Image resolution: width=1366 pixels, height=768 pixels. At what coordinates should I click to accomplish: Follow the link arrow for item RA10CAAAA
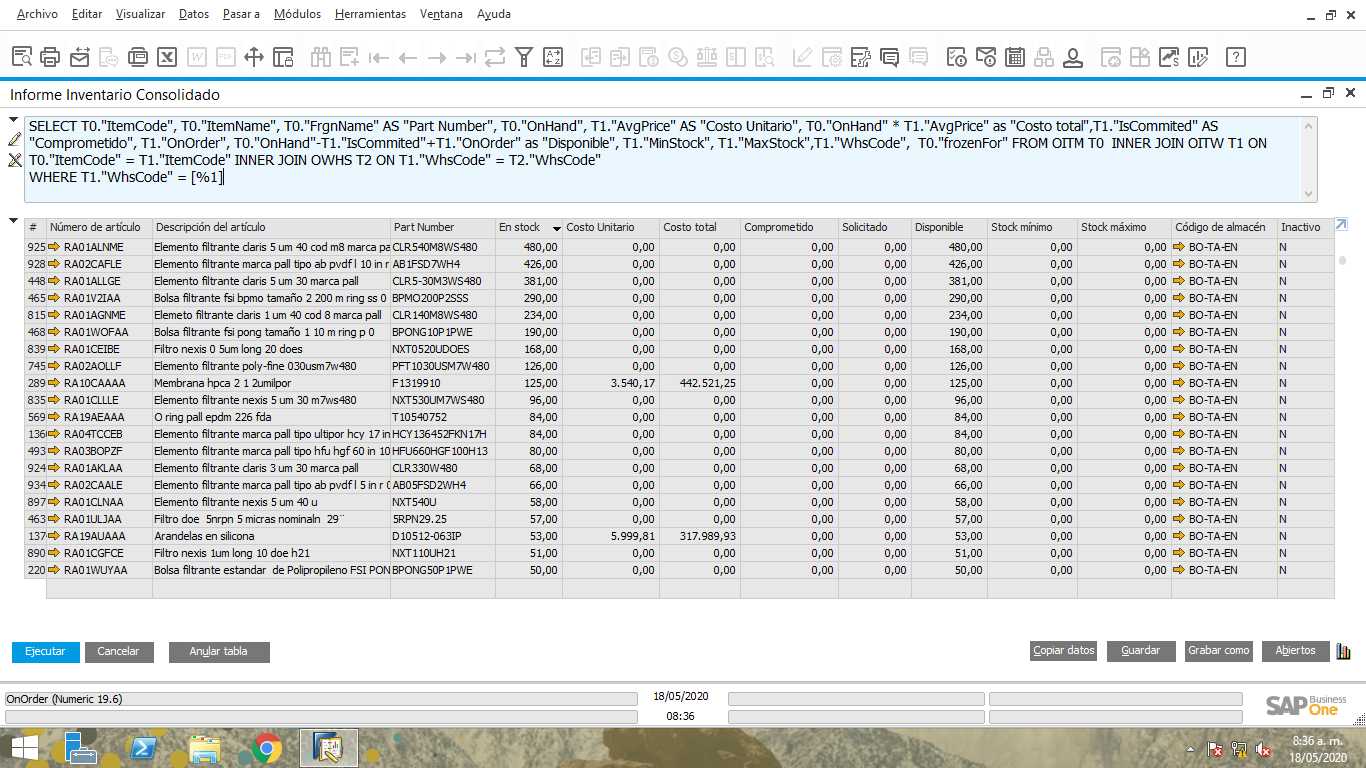pyautogui.click(x=54, y=383)
